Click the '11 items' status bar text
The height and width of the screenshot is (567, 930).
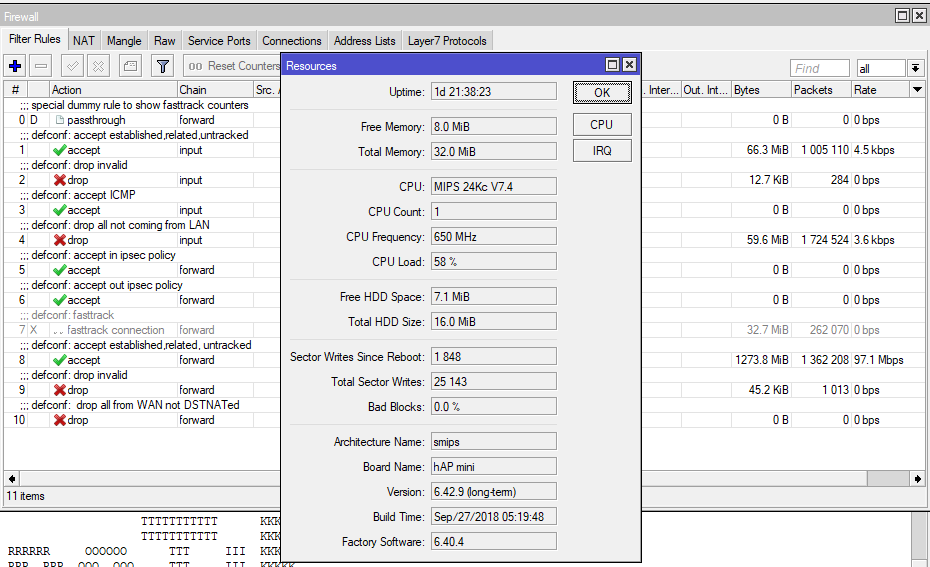click(x=26, y=496)
